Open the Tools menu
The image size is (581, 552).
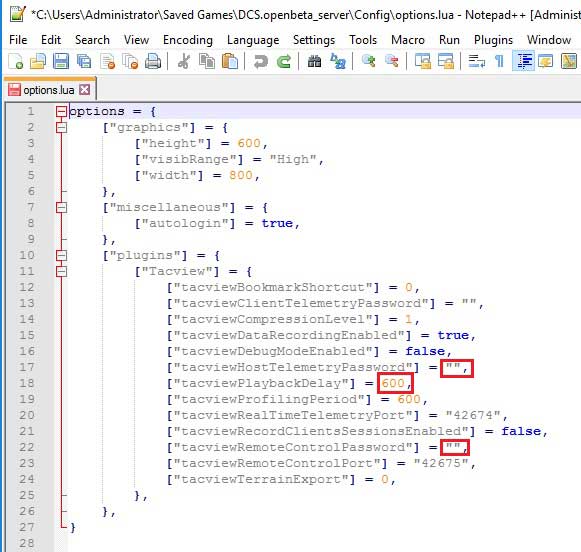pos(363,40)
